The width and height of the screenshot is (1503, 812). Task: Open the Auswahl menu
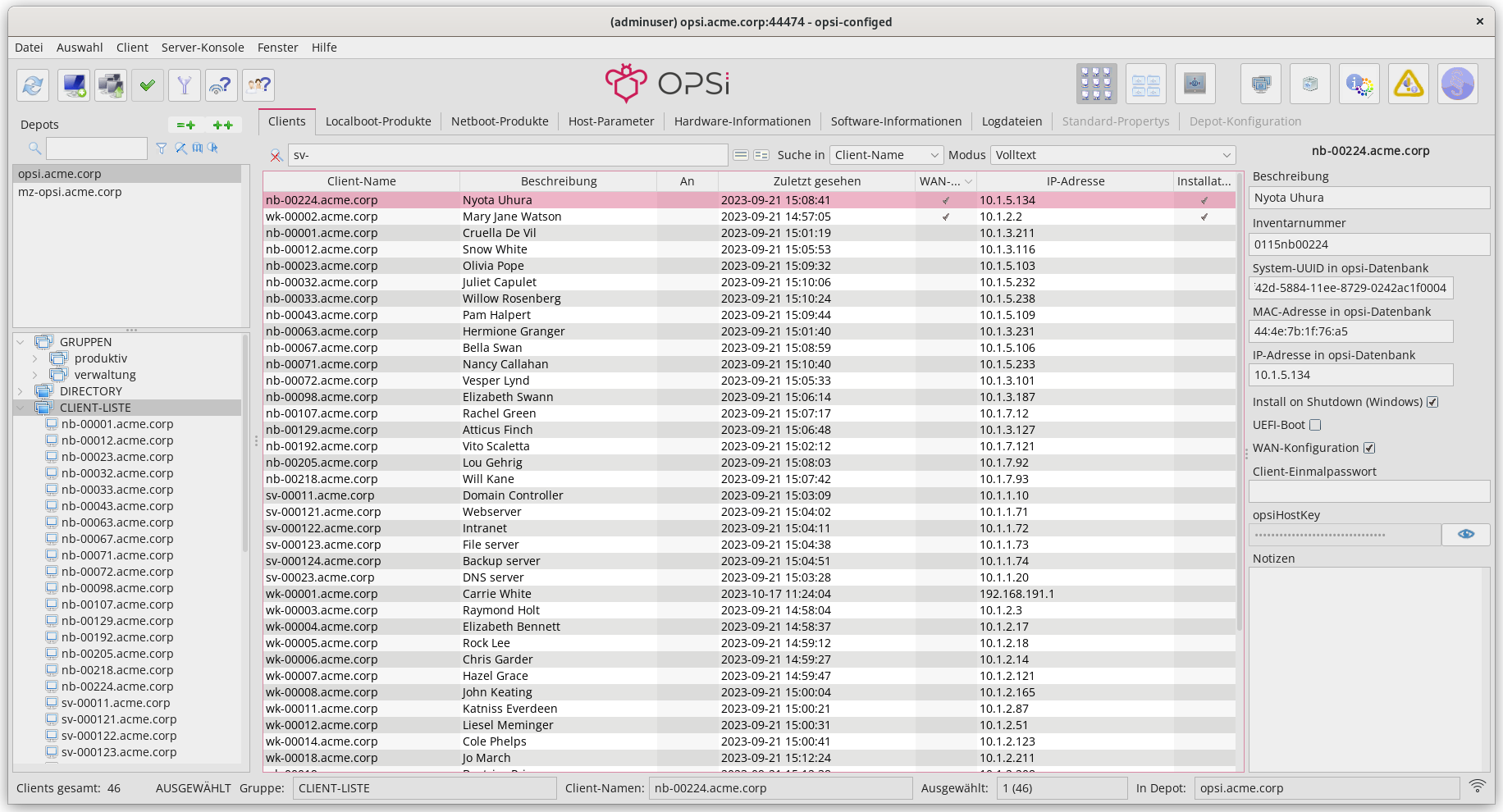pos(80,48)
